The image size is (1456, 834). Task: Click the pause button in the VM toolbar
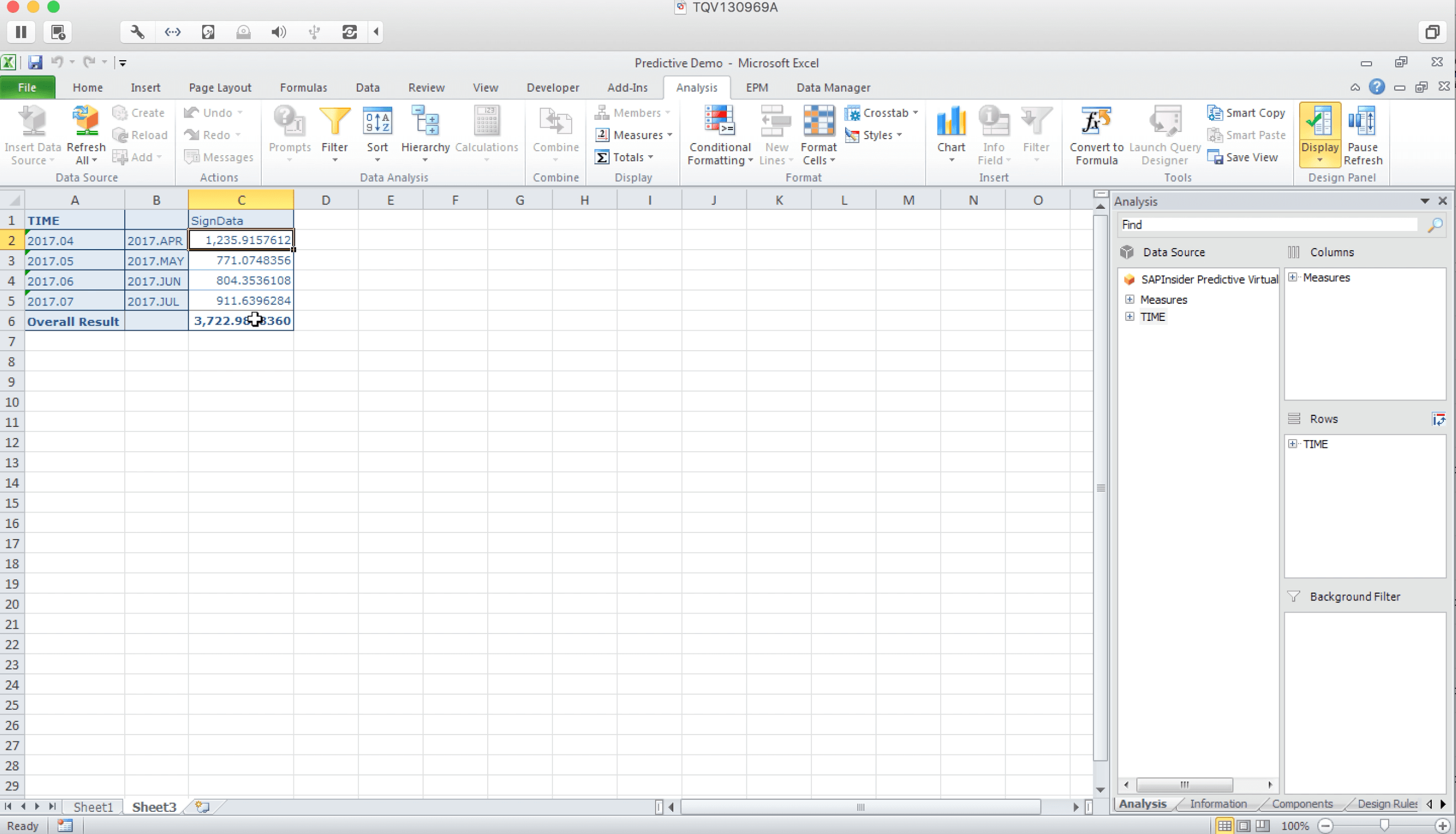21,32
